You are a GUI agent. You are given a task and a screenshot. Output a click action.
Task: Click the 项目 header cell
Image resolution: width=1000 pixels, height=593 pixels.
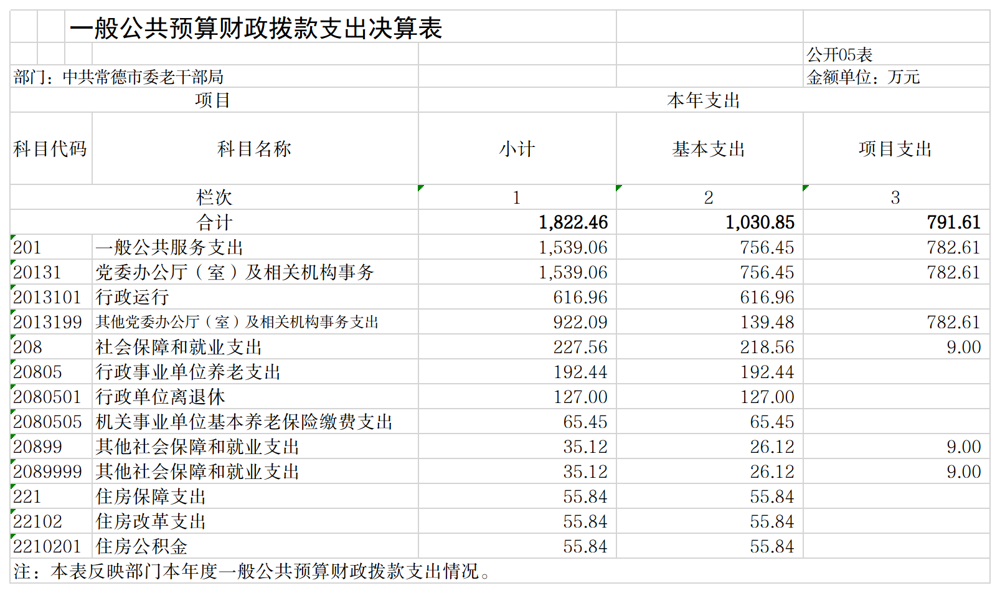coord(213,101)
